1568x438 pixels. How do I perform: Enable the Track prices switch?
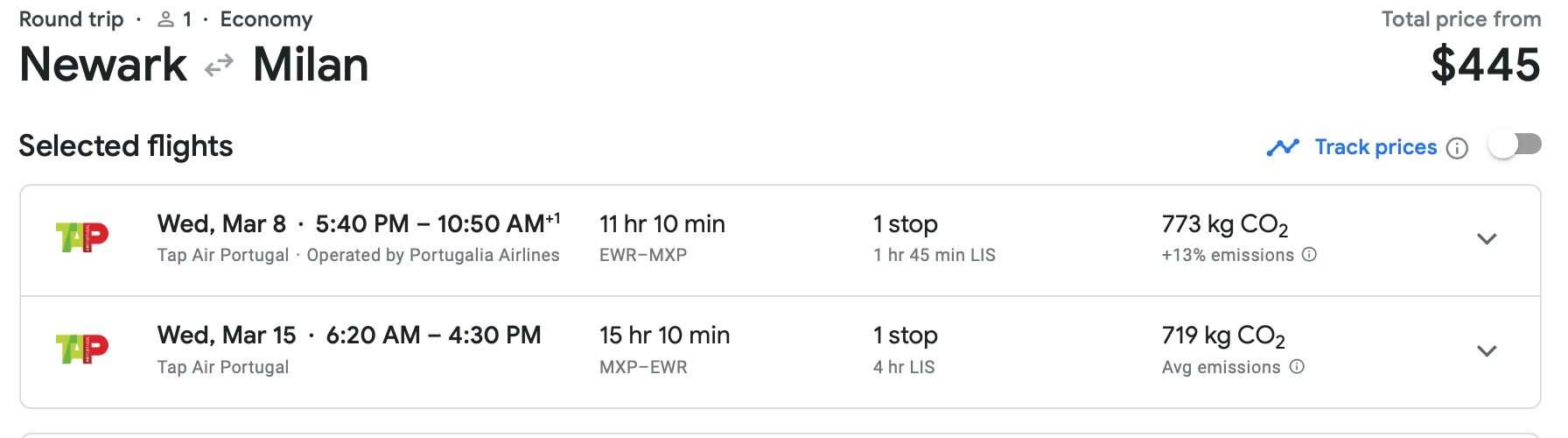(x=1515, y=145)
